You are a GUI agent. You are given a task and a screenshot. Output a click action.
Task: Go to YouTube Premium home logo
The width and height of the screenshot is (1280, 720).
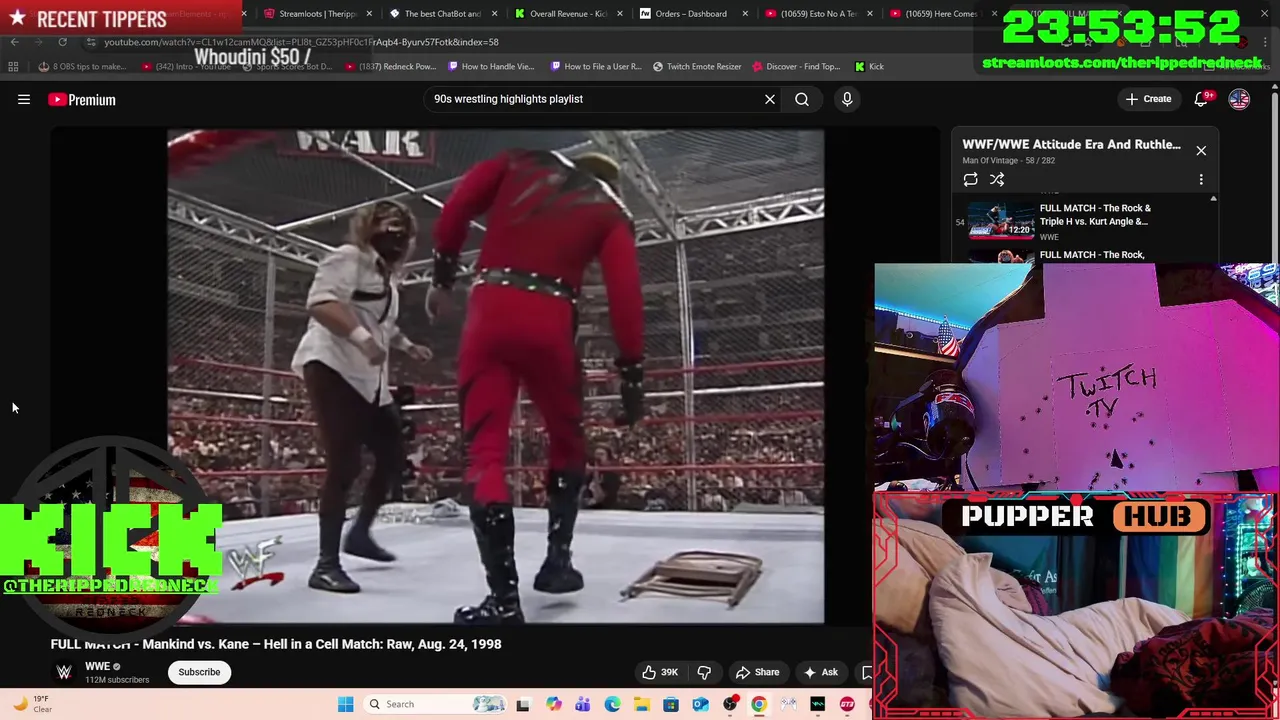click(82, 99)
